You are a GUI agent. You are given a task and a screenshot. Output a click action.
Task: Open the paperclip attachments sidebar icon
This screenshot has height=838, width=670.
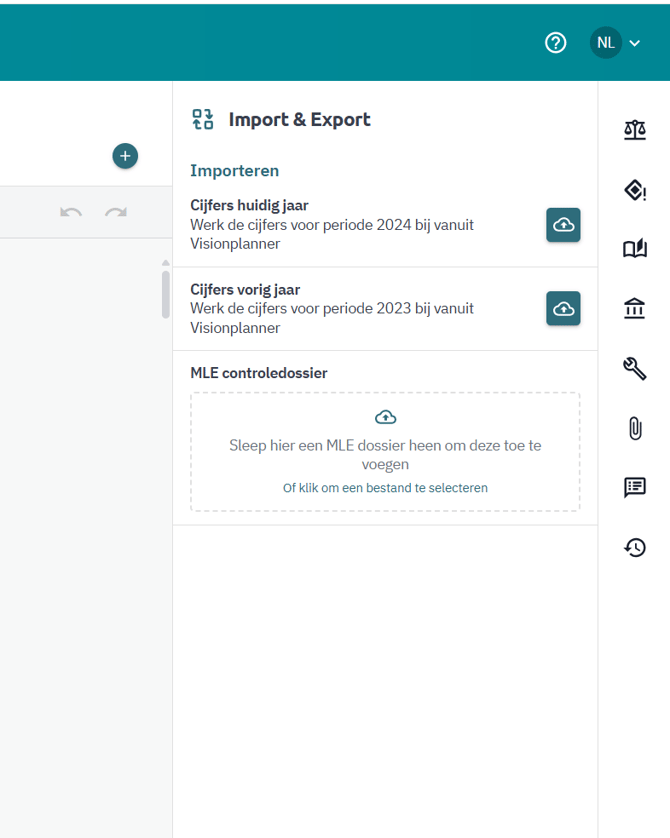[635, 429]
